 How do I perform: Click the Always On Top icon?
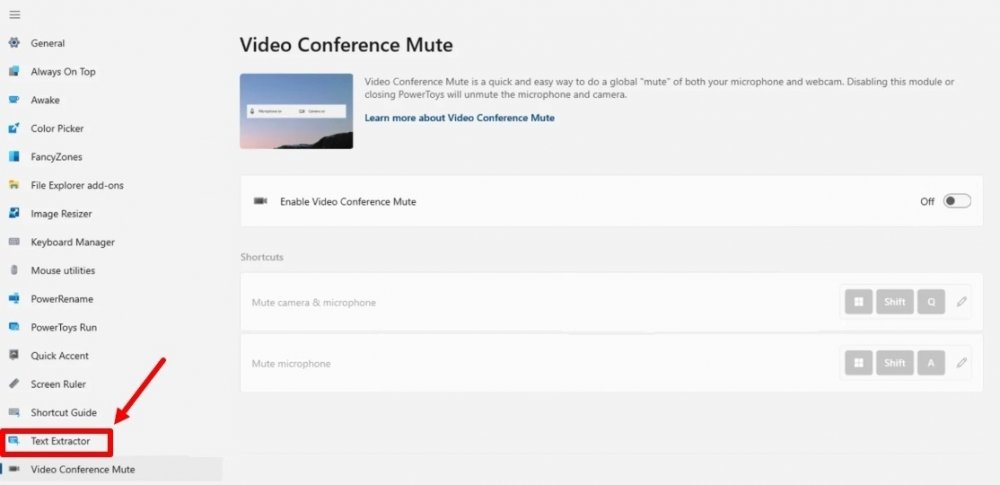14,71
